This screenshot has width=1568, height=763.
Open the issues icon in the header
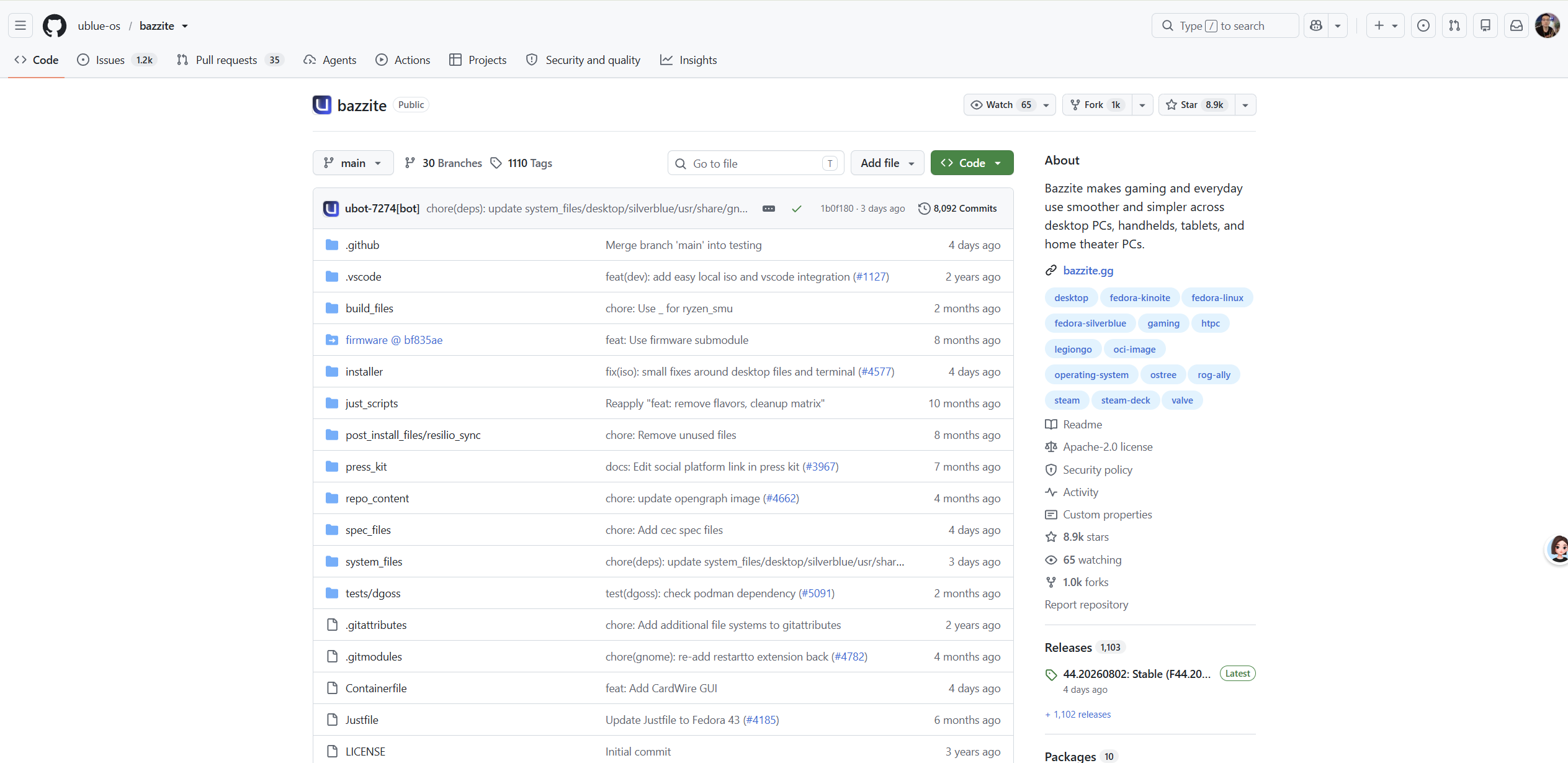[x=1423, y=25]
